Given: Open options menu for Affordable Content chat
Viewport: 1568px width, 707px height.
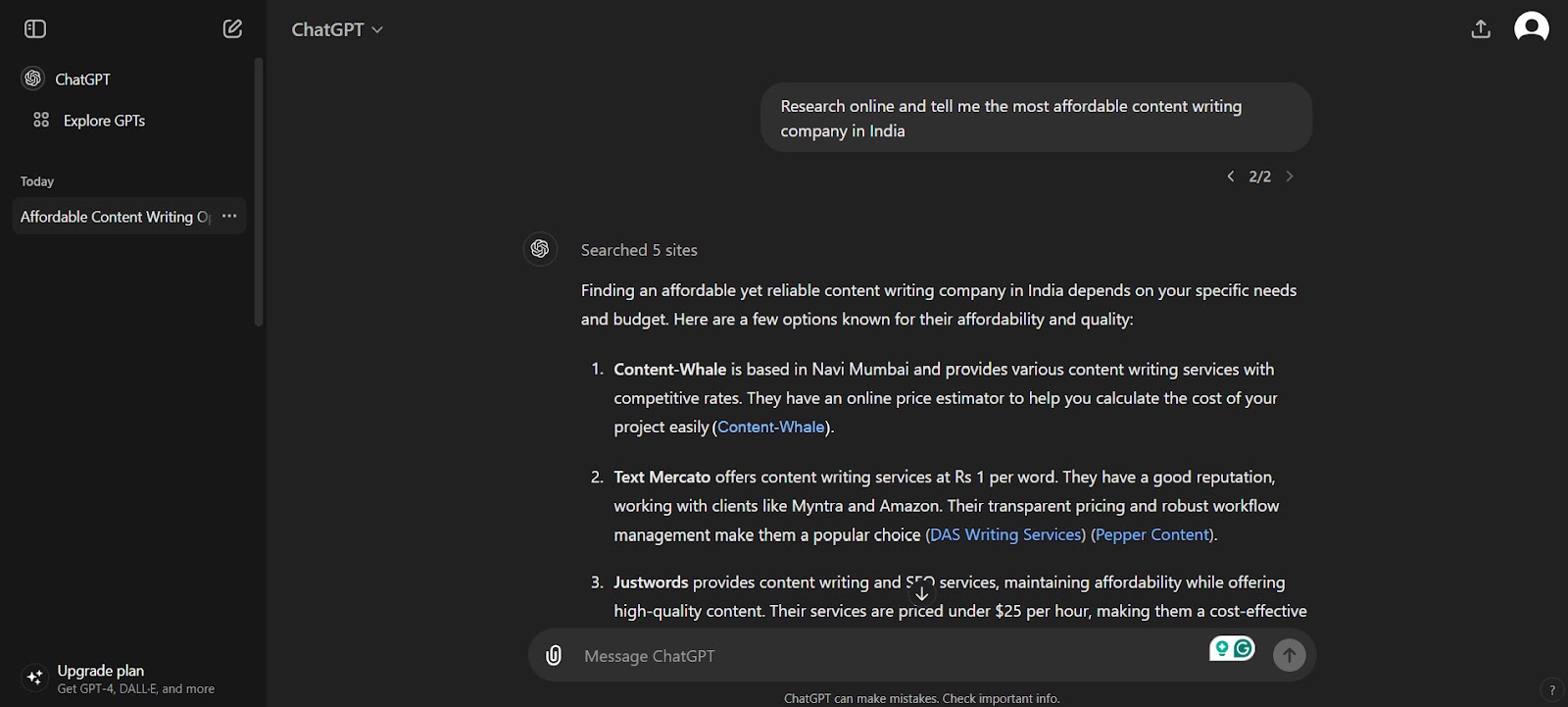Looking at the screenshot, I should (229, 216).
